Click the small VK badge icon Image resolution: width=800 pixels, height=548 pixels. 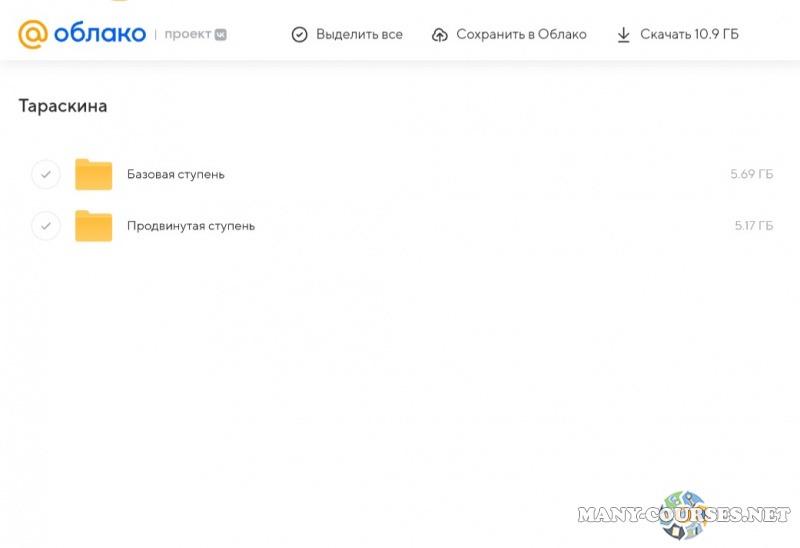[x=221, y=34]
